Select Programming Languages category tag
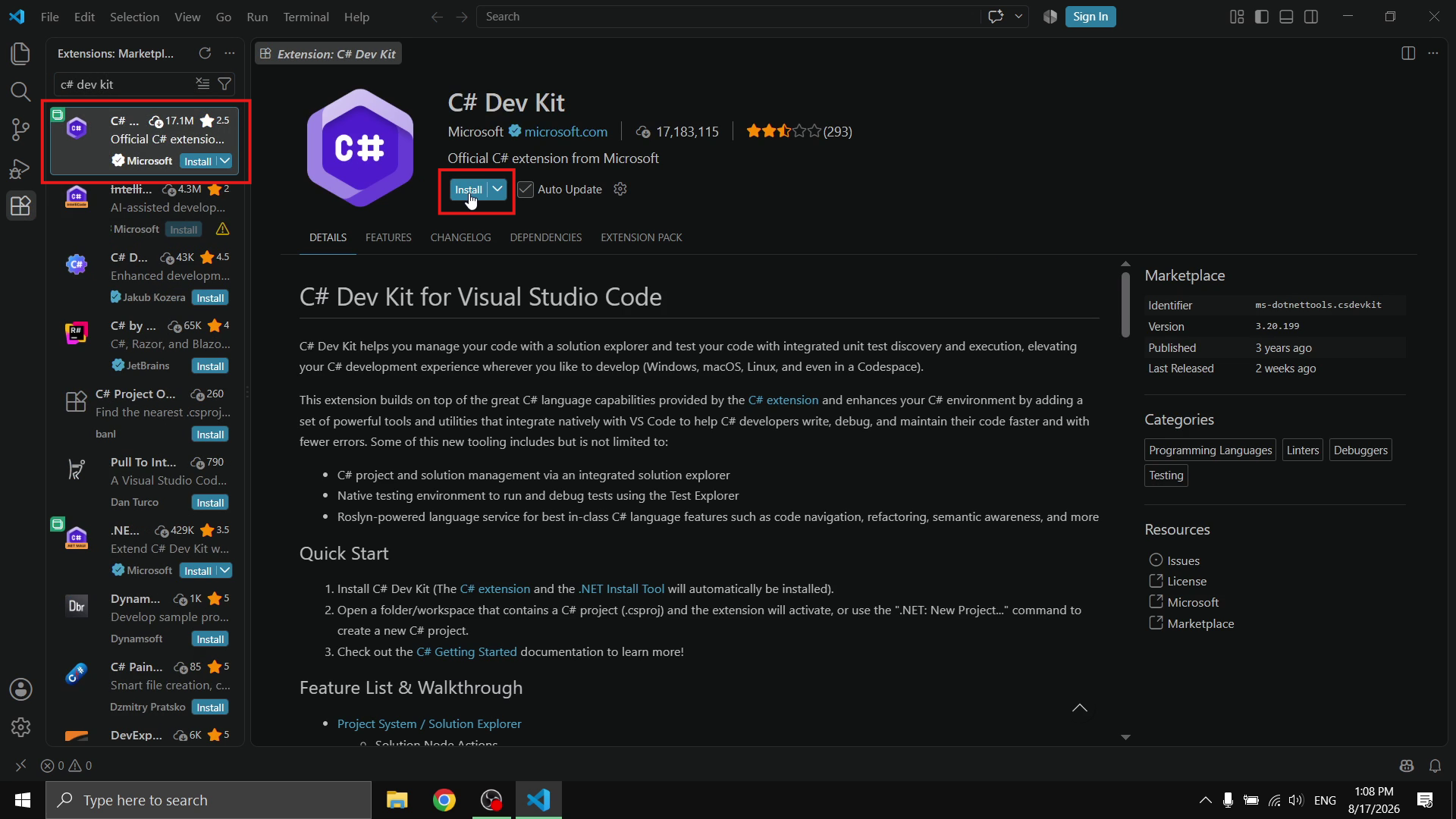 tap(1210, 450)
